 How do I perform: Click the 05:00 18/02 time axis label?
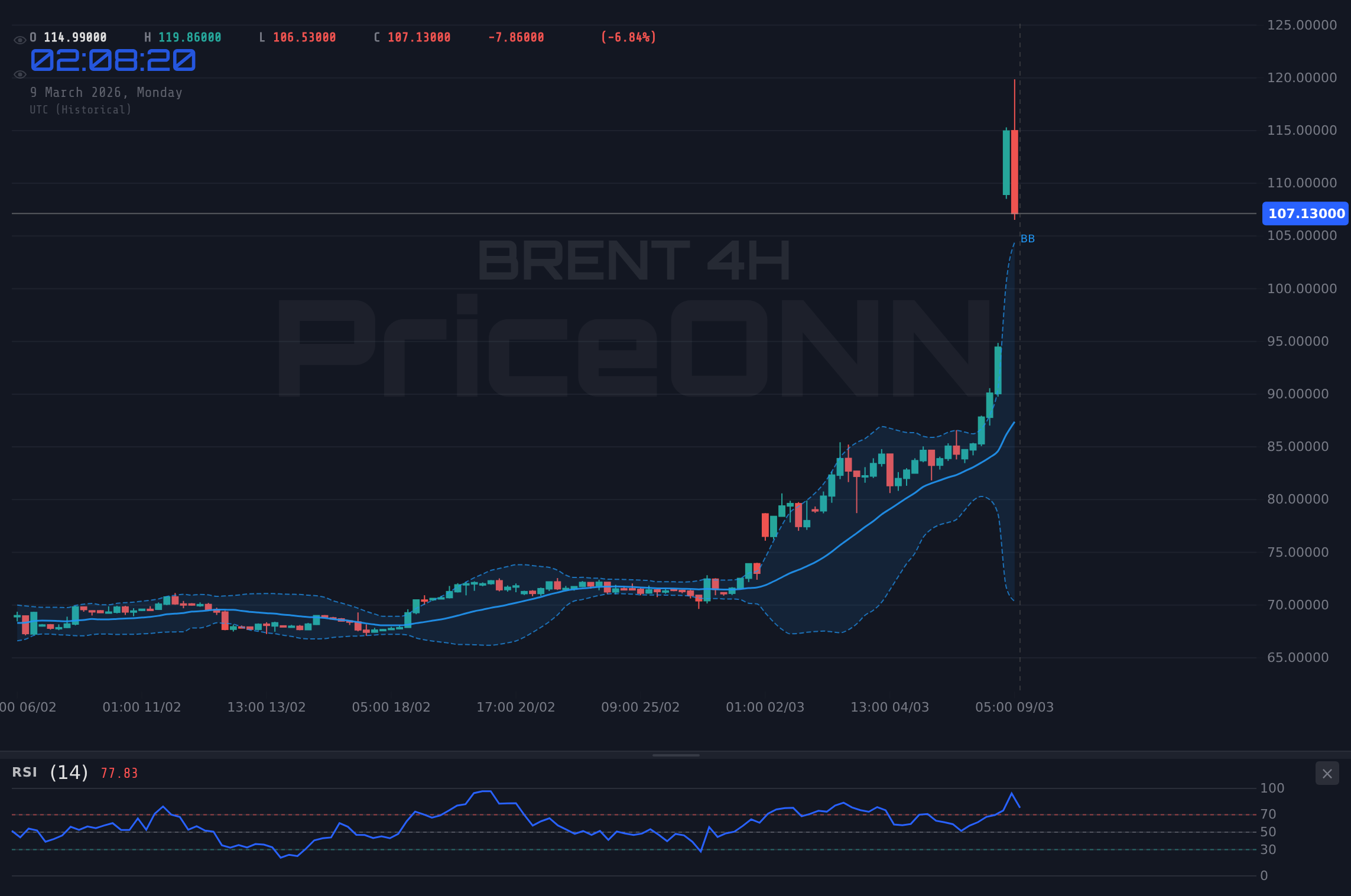pyautogui.click(x=391, y=707)
